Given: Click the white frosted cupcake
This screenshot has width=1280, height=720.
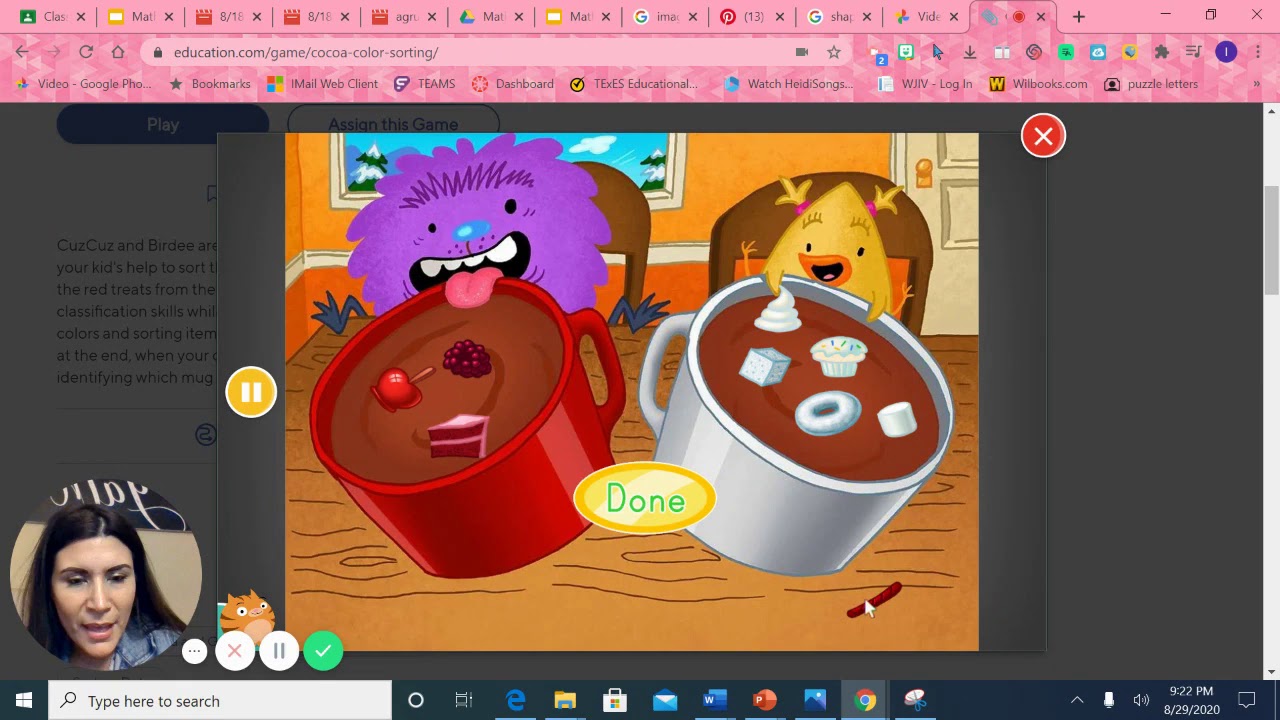Looking at the screenshot, I should point(838,356).
